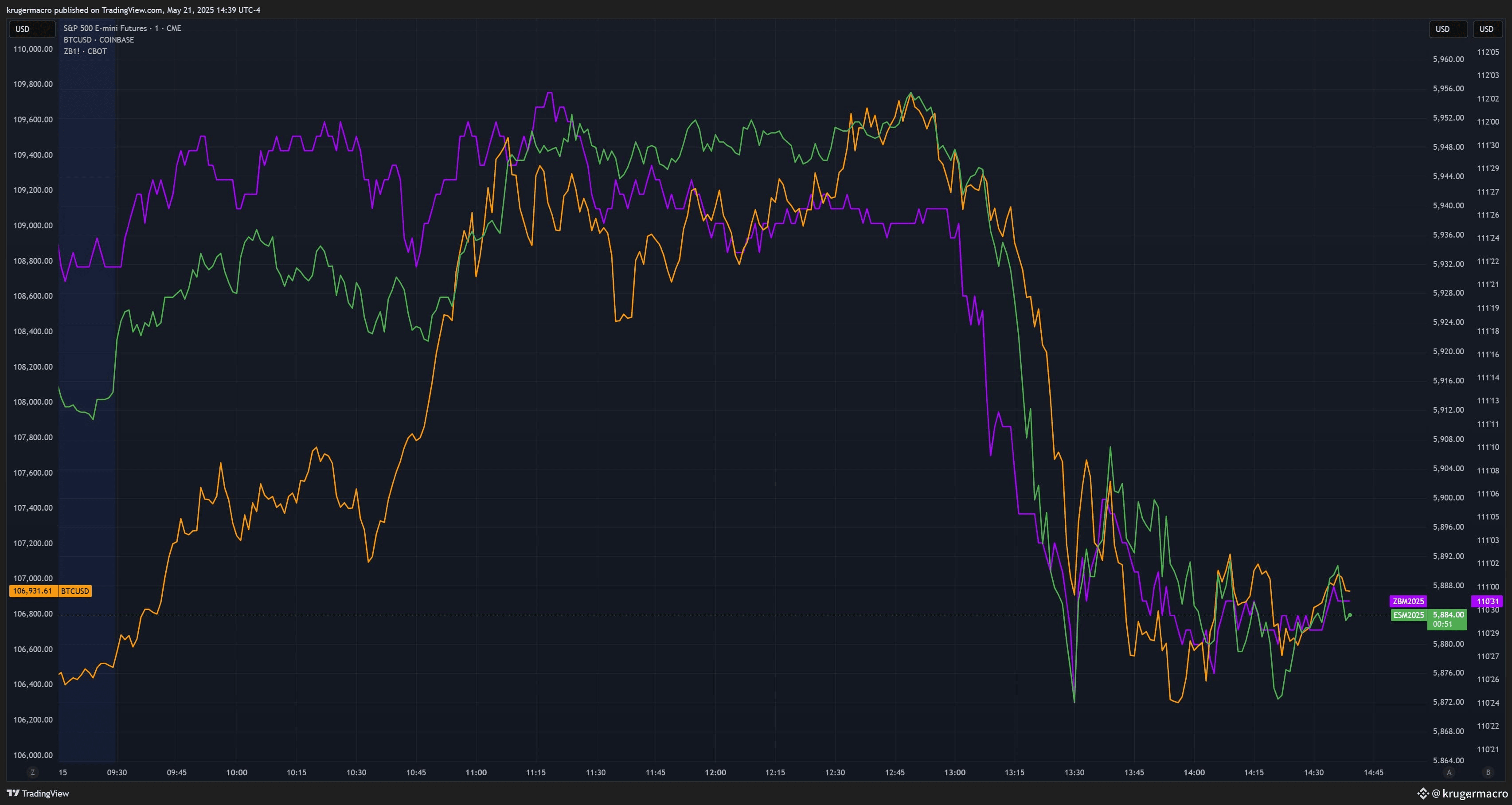This screenshot has width=1512, height=805.
Task: Click the 5,960.00 level on the S&P scale
Action: [x=1449, y=59]
